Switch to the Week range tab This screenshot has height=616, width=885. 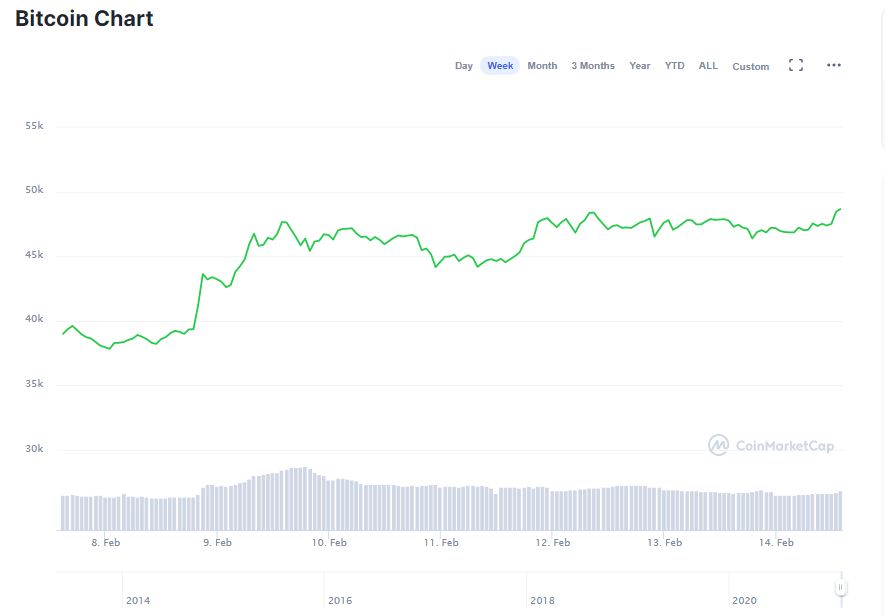(x=500, y=66)
